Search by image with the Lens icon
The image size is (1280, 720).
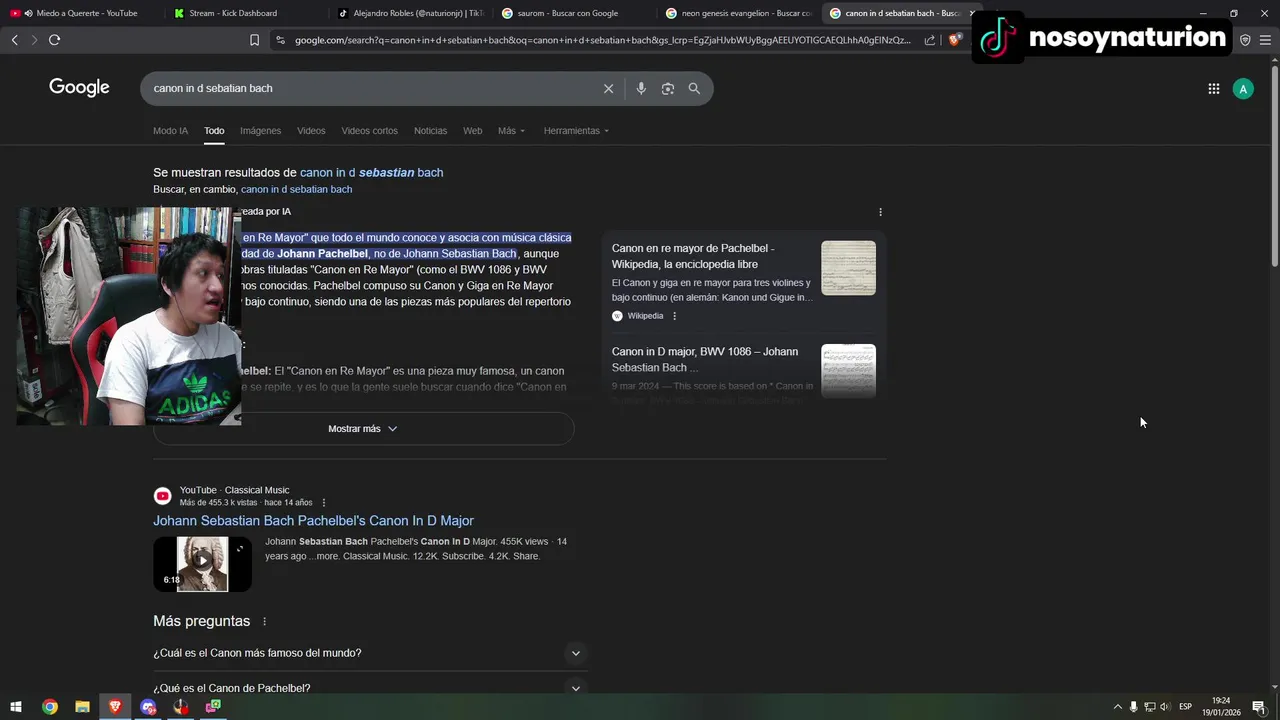tap(668, 89)
